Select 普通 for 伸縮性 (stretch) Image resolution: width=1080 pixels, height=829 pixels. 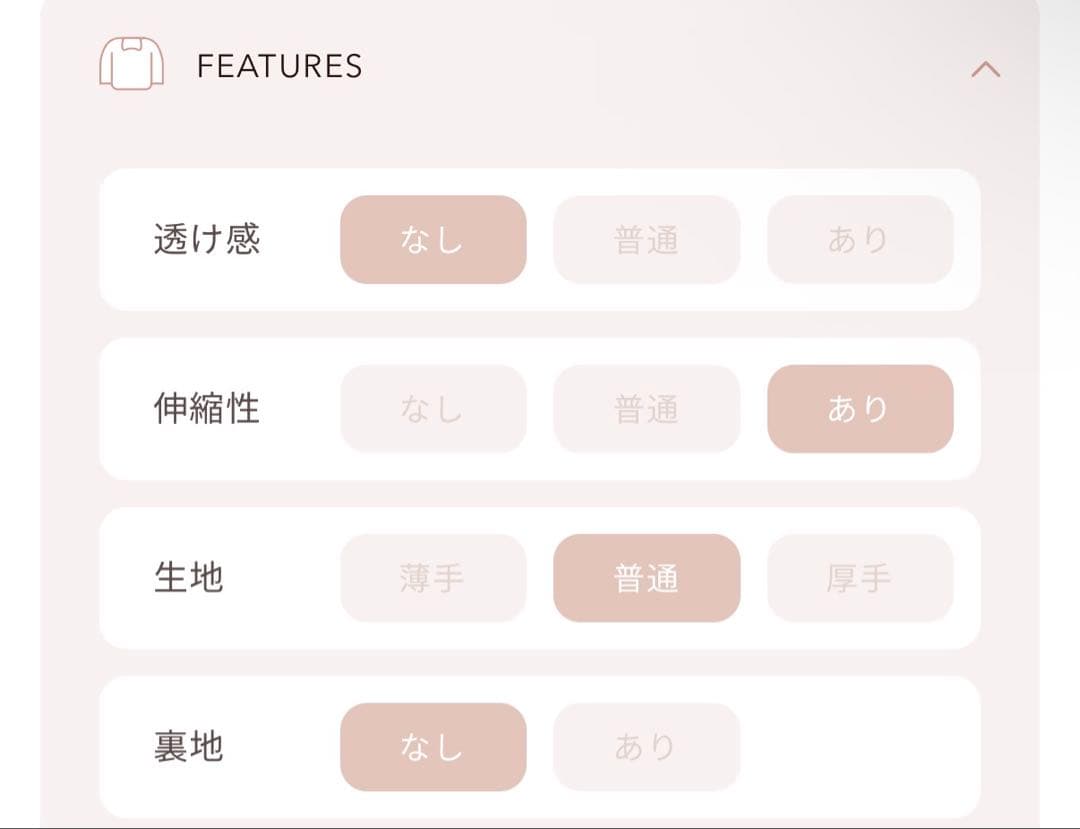click(x=646, y=408)
